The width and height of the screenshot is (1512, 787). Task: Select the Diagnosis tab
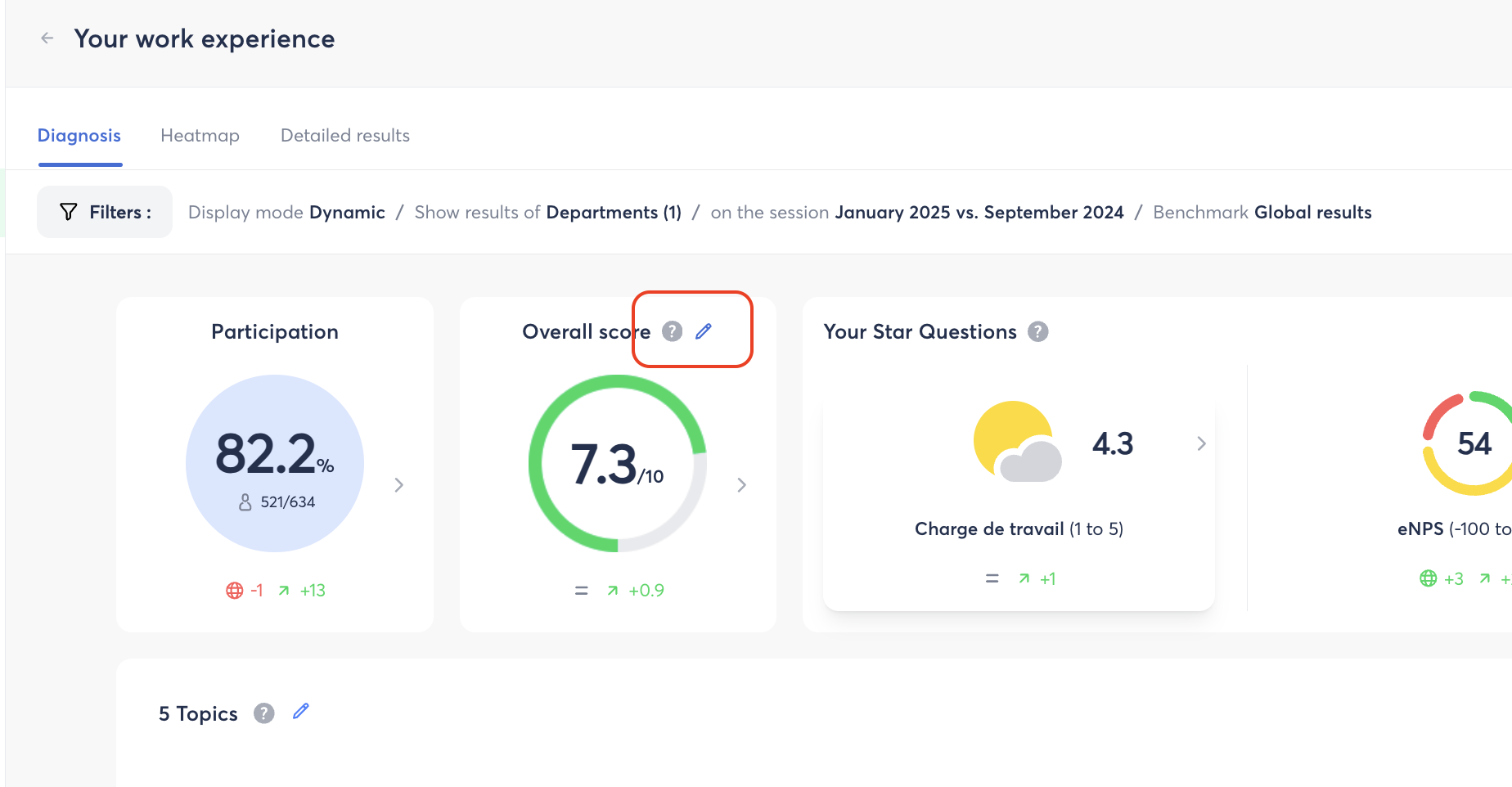click(79, 136)
